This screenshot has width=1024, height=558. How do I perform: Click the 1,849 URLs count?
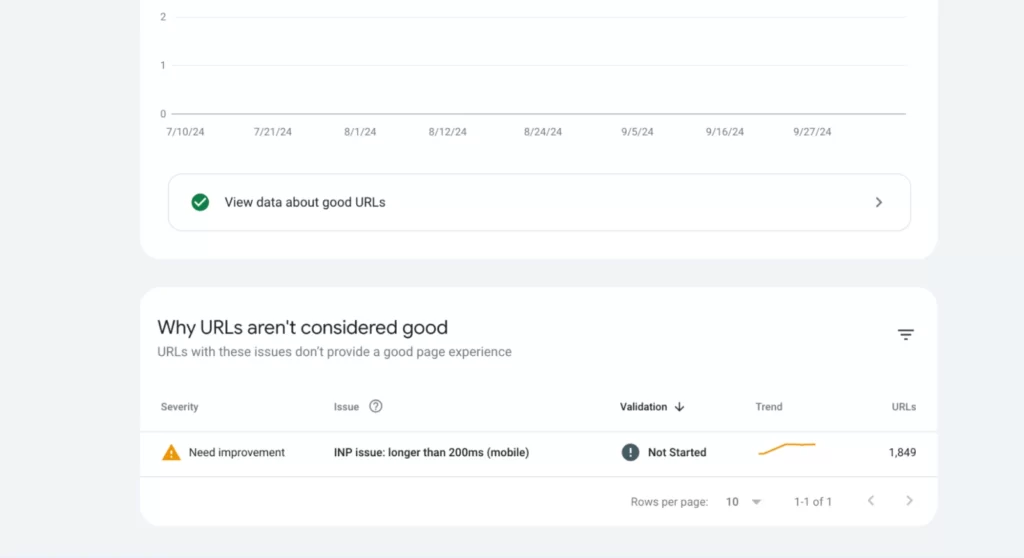coord(902,453)
